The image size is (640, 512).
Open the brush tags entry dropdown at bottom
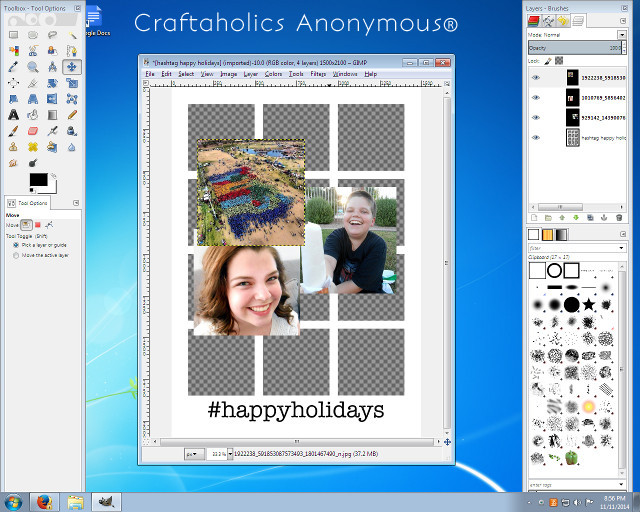[622, 485]
